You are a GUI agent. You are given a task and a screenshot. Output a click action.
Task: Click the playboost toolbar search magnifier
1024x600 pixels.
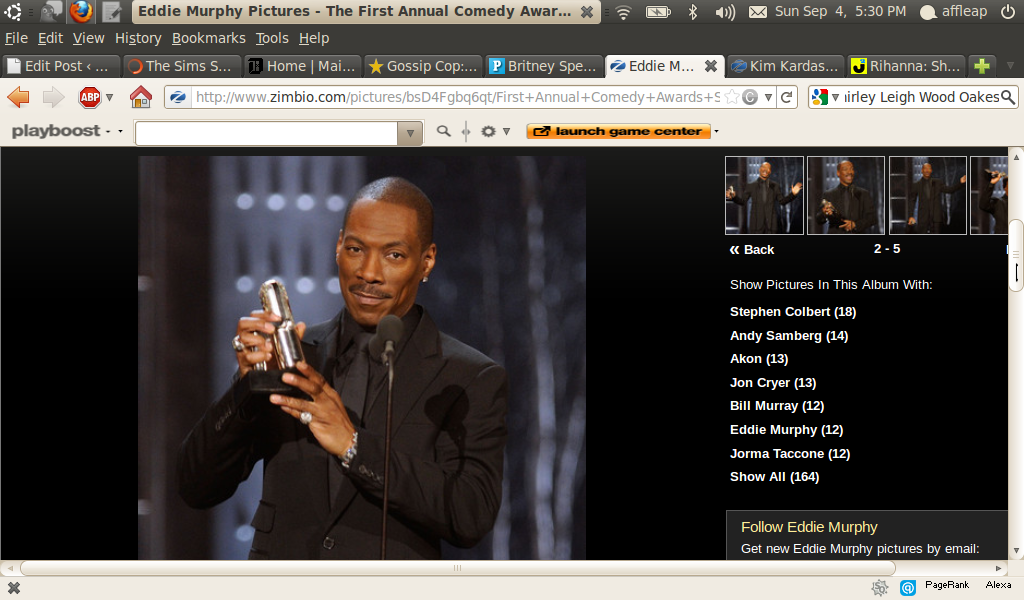tap(443, 131)
